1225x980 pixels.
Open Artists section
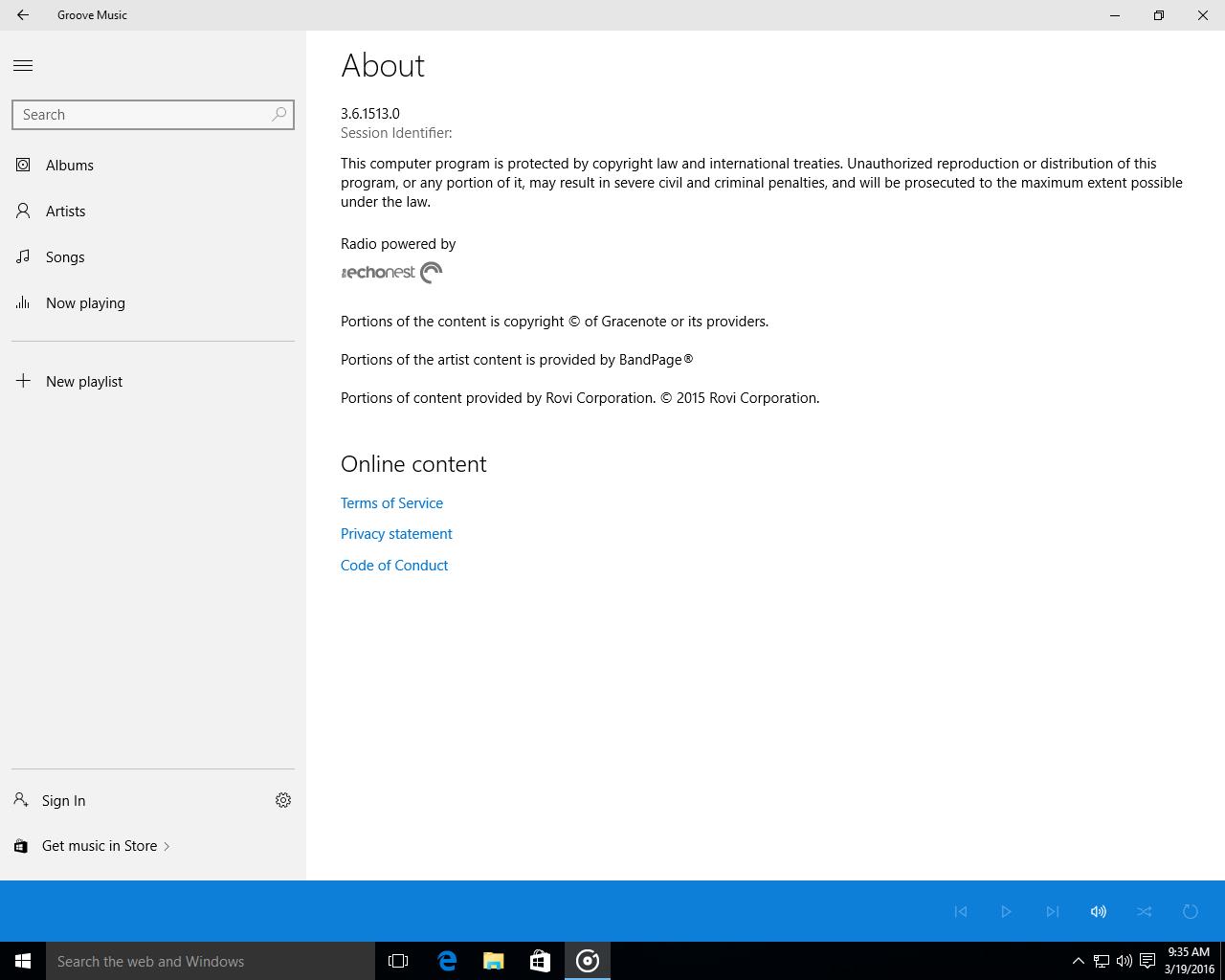66,212
